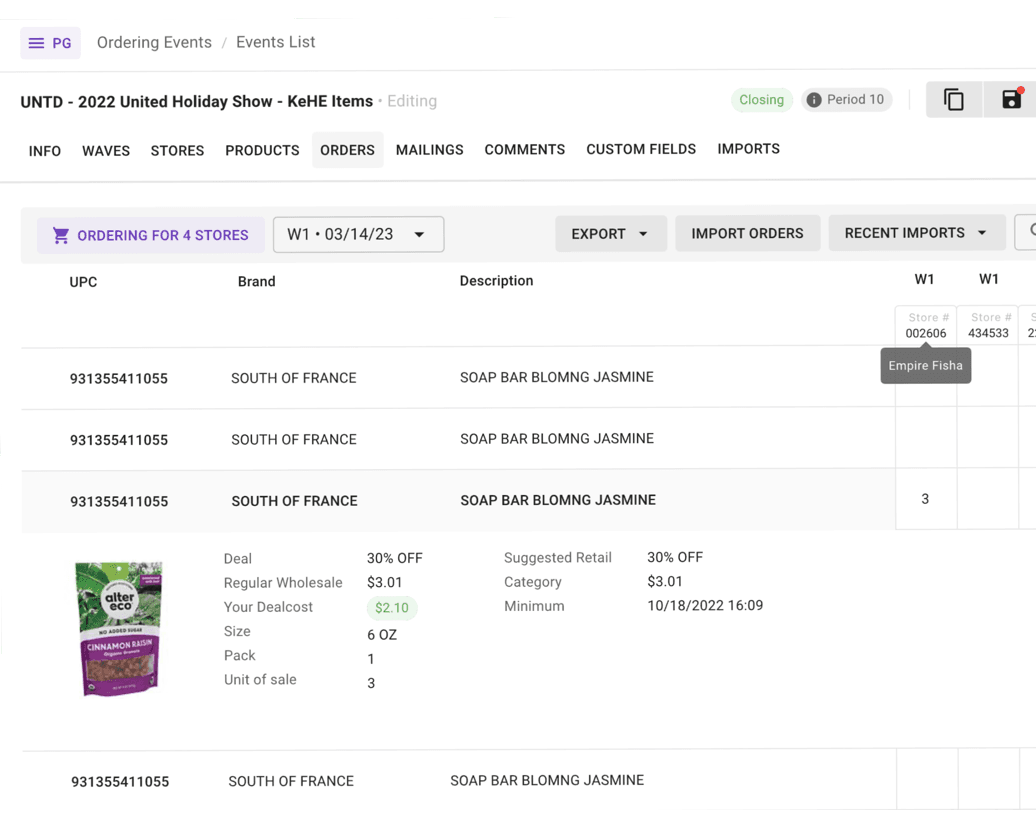Switch to the WAVES tab

[x=106, y=151]
